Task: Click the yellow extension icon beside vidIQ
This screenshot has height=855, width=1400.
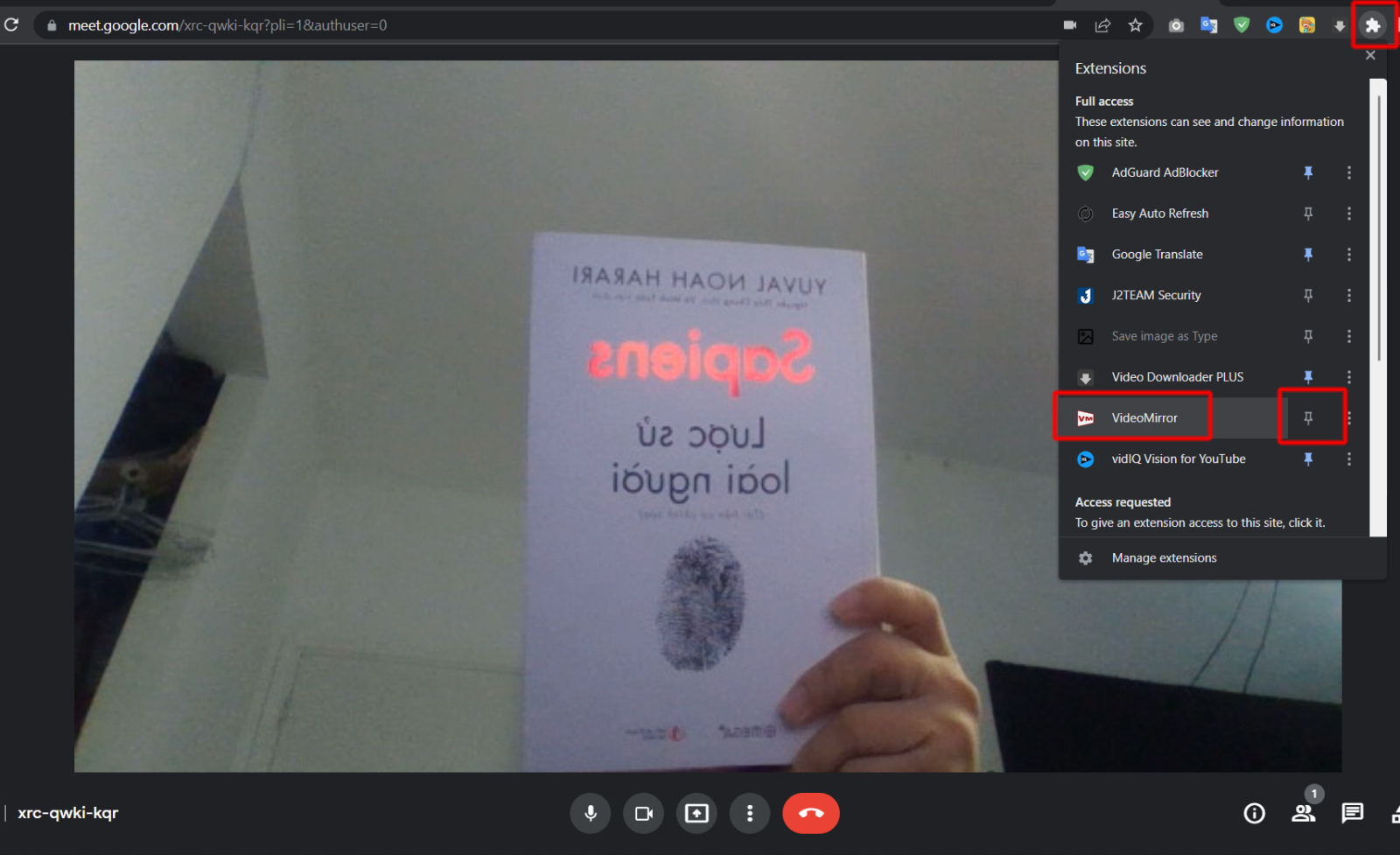Action: [x=1307, y=25]
